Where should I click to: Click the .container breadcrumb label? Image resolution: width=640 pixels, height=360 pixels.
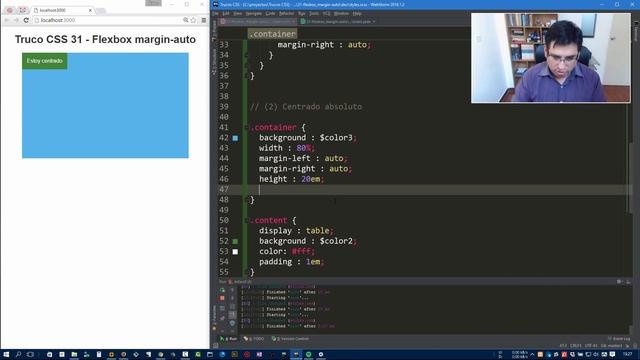pyautogui.click(x=272, y=34)
